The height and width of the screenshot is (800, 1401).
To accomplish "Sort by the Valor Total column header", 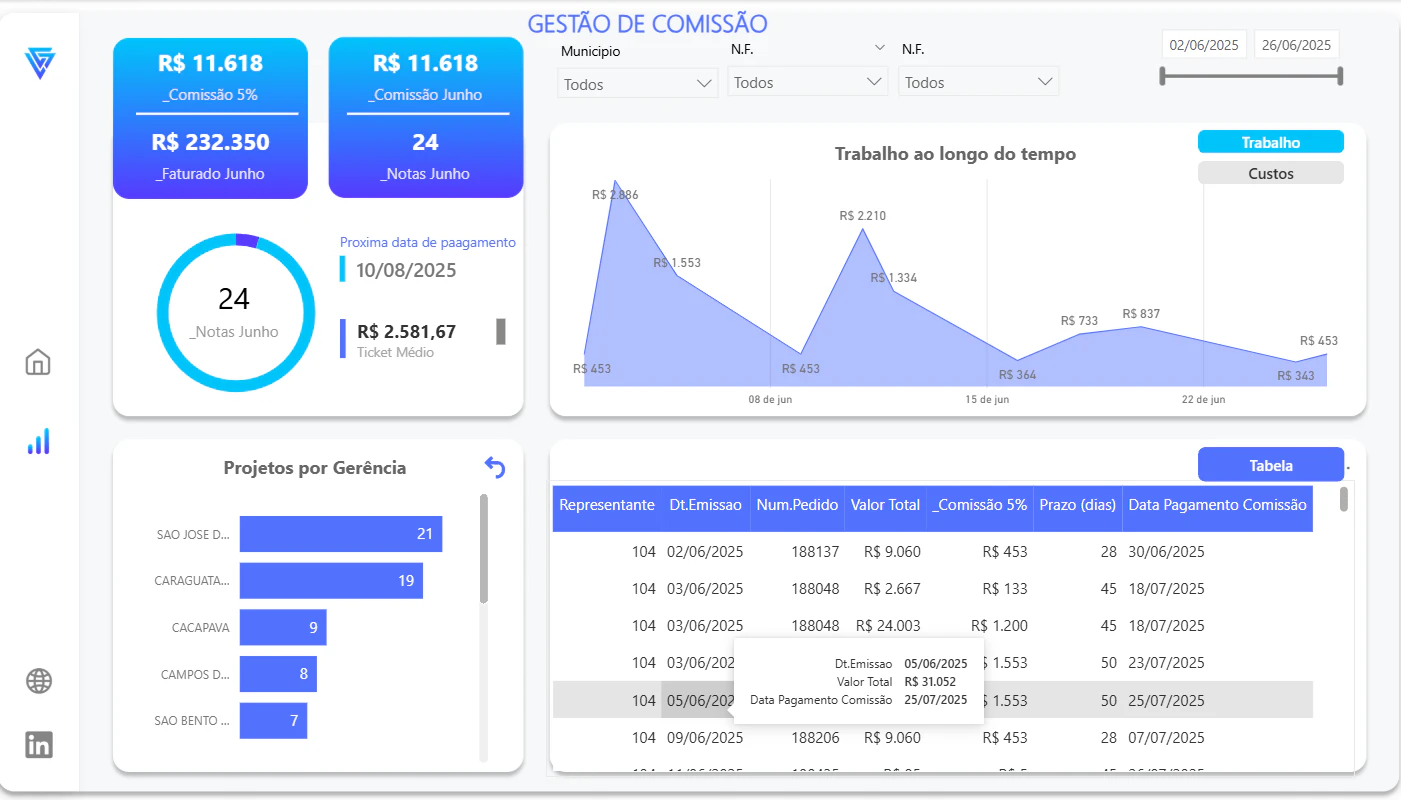I will (x=886, y=505).
